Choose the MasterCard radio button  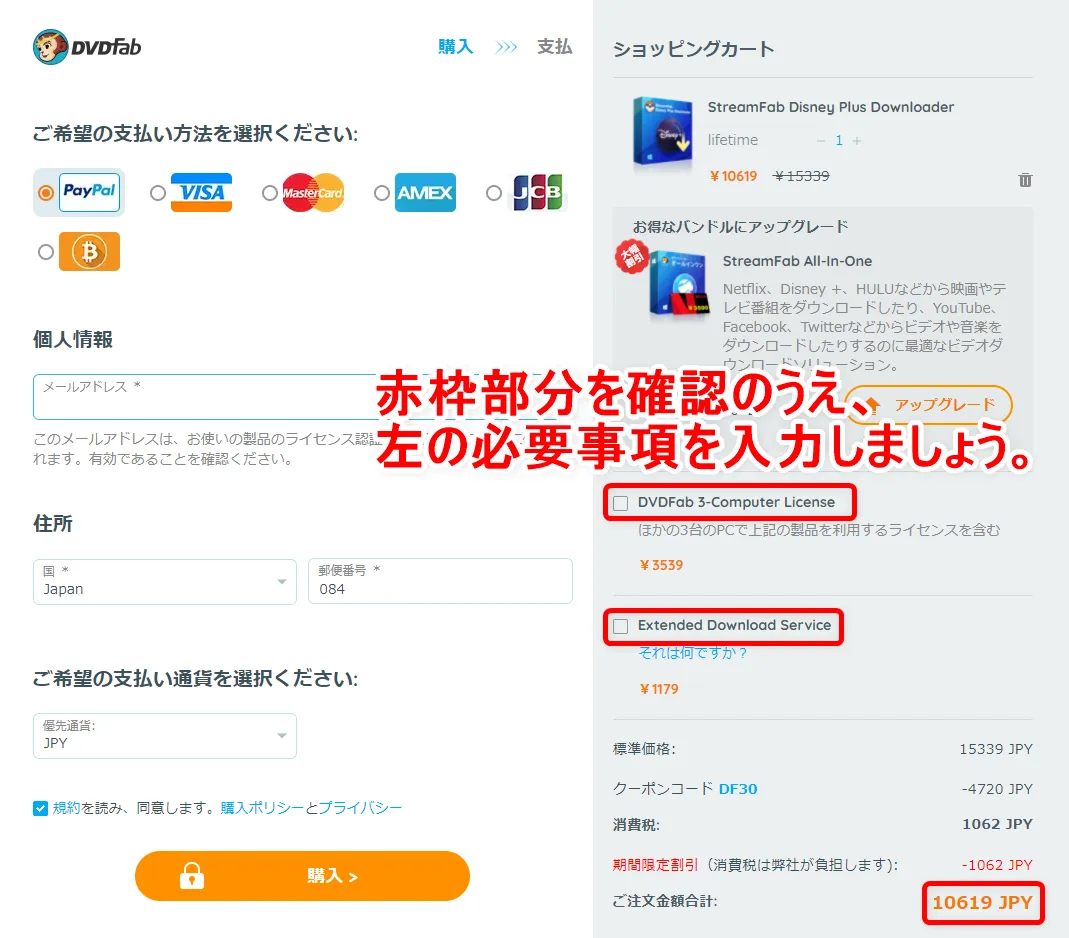click(x=269, y=193)
